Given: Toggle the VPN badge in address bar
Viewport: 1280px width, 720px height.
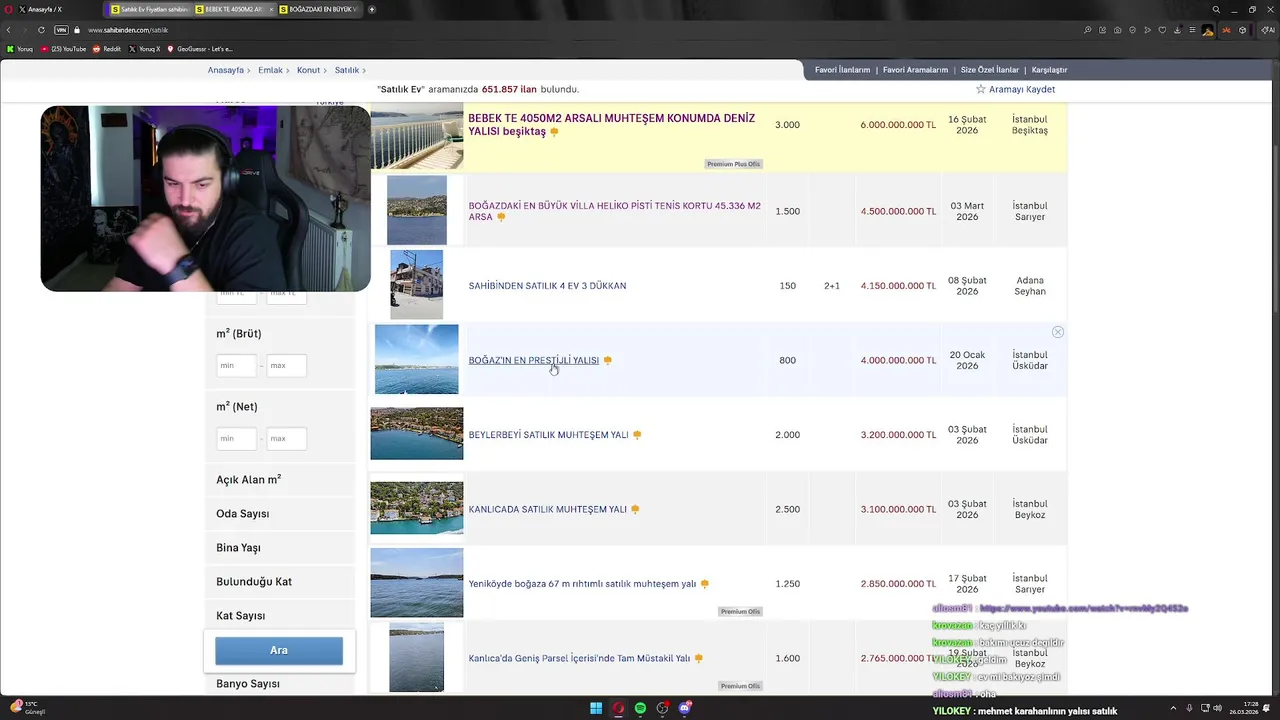Looking at the screenshot, I should coord(61,30).
